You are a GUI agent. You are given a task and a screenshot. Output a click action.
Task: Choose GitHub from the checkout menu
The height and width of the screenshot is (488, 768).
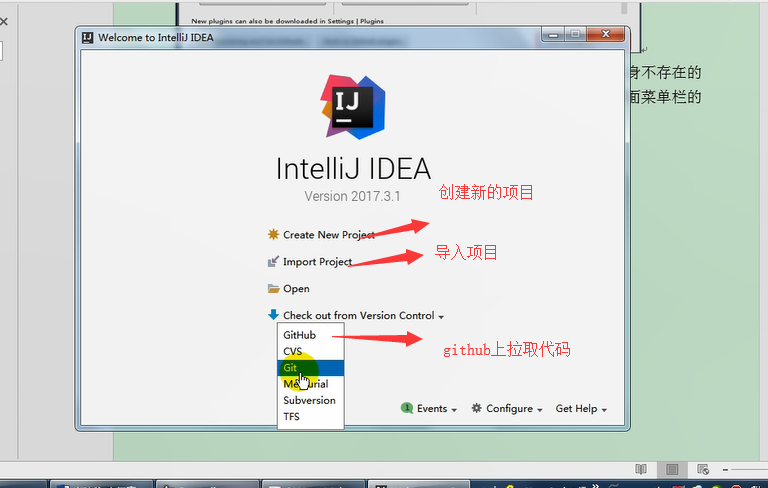[311, 335]
